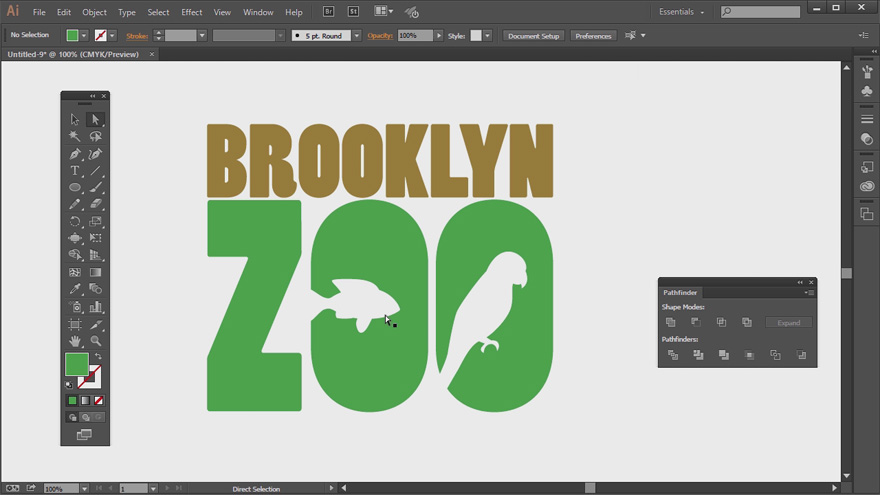Collapse the Tools panel with double arrows

pyautogui.click(x=93, y=96)
